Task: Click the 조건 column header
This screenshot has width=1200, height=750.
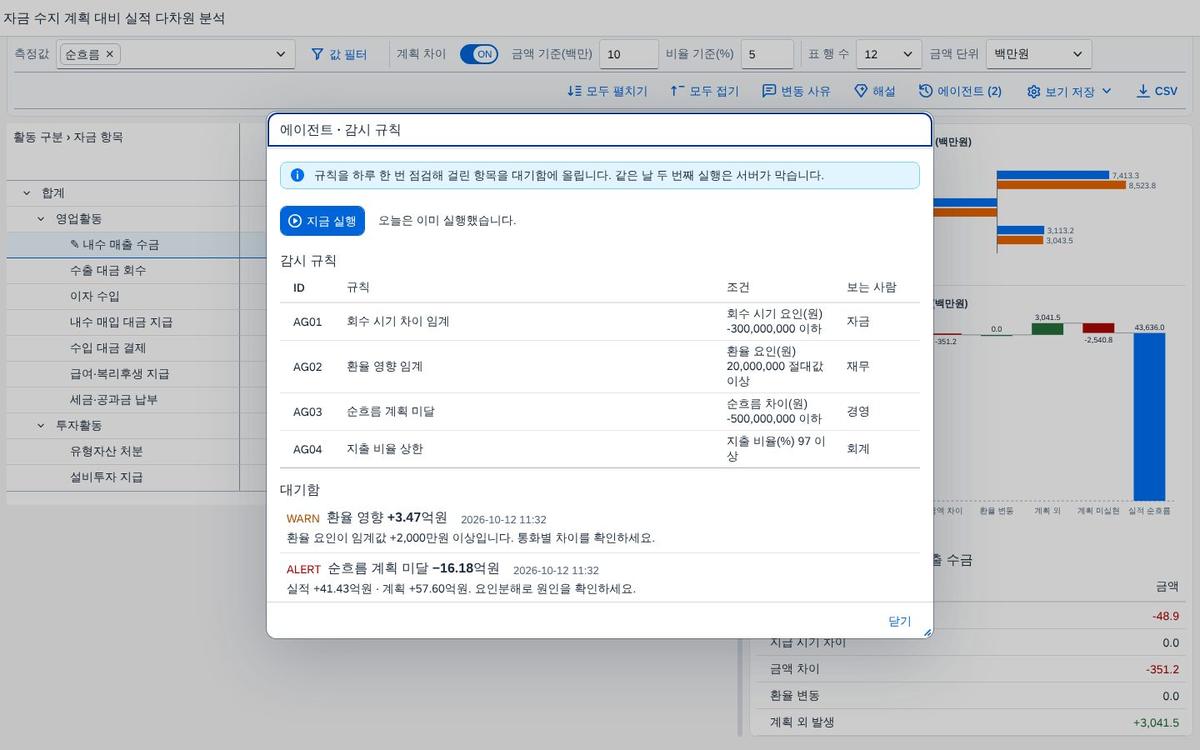Action: click(x=738, y=288)
